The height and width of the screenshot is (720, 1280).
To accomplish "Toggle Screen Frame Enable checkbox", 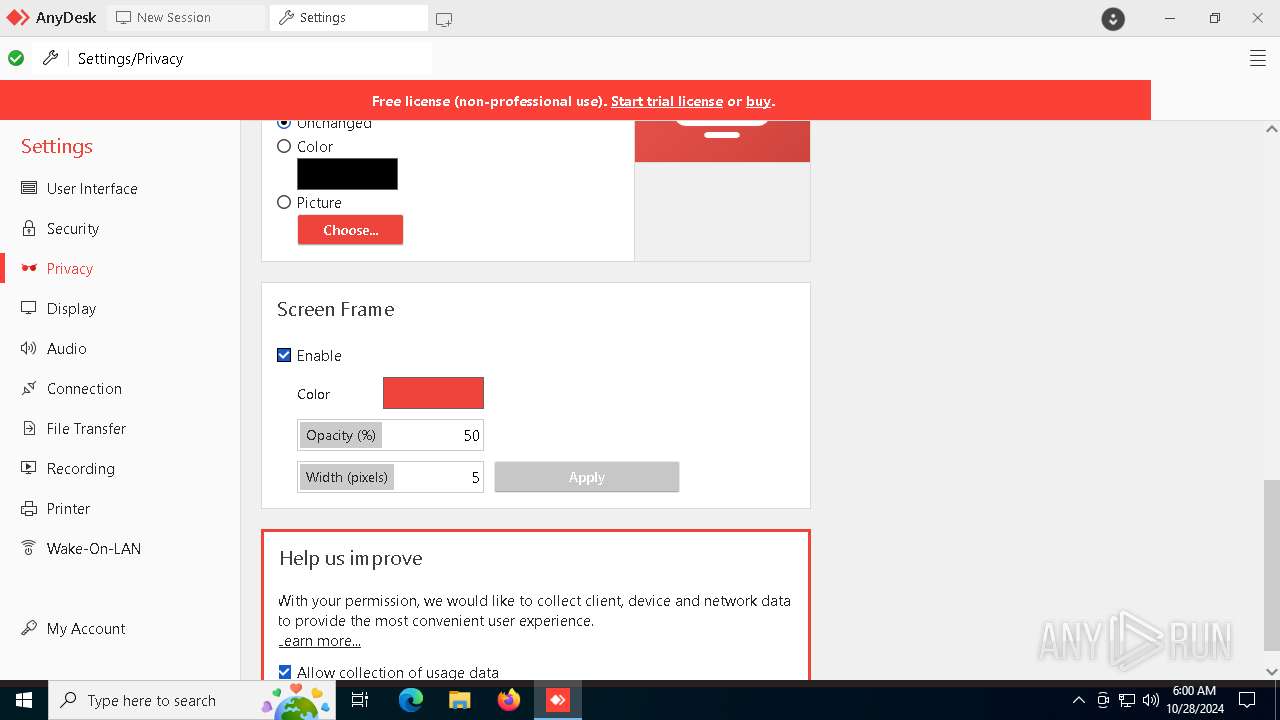I will pos(284,355).
